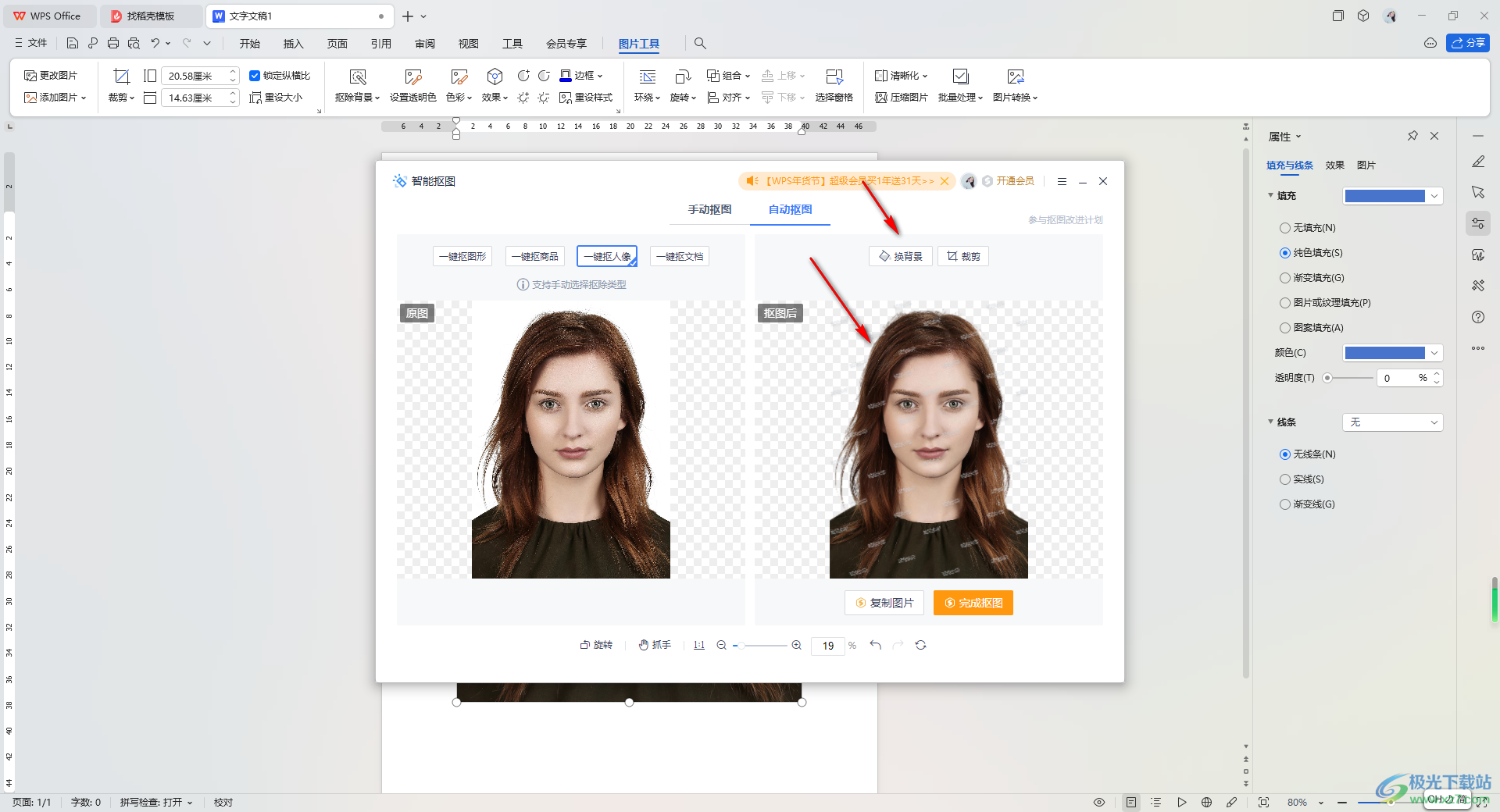Open the Add Picture (添加图片) dropdown
This screenshot has height=812, width=1500.
pos(55,98)
